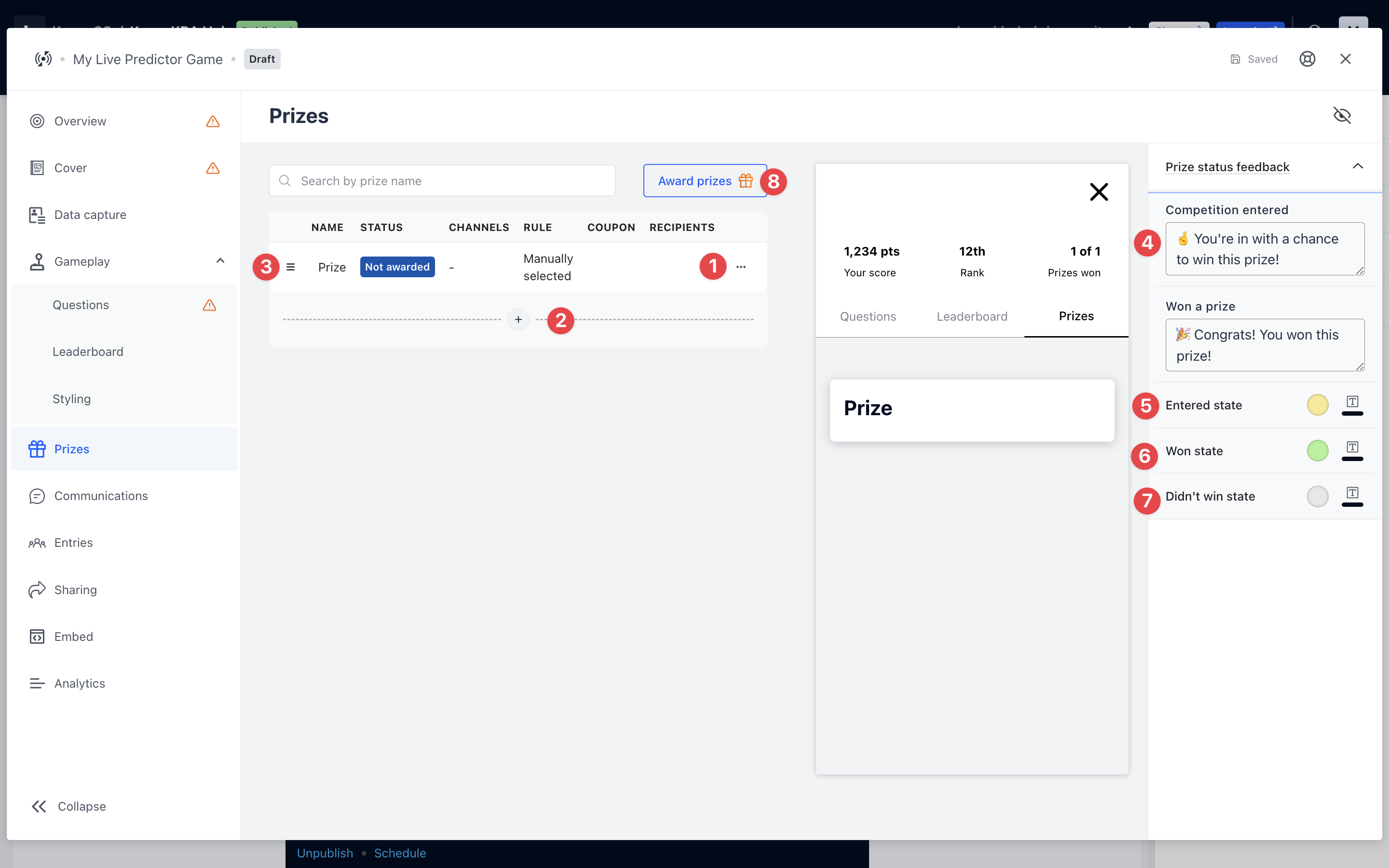Open Communications in the sidebar
Screen dimensions: 1389x868
tap(101, 495)
